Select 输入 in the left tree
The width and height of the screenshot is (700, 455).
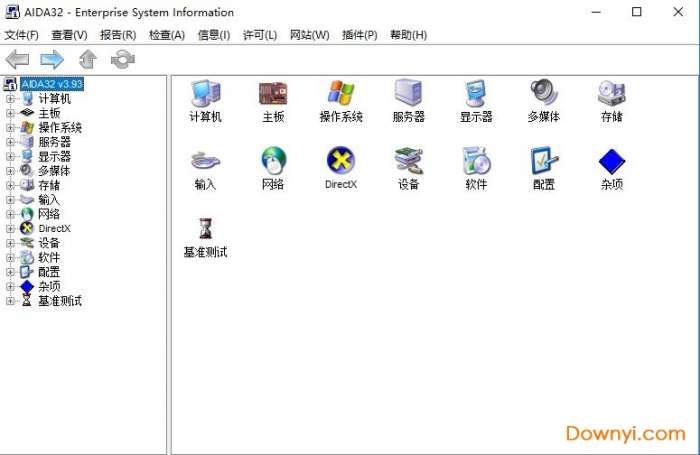[x=49, y=200]
